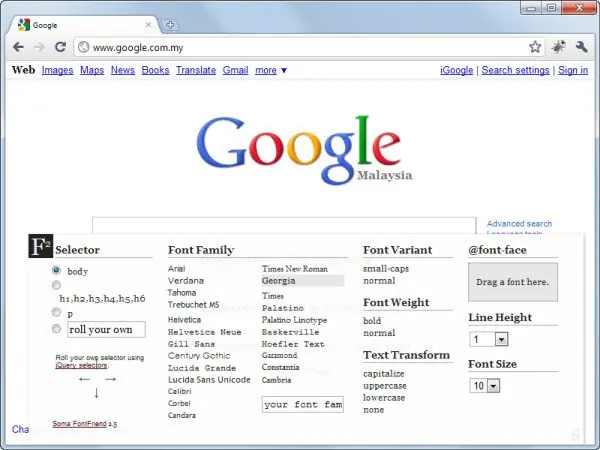The width and height of the screenshot is (600, 450).
Task: Apply the Verdana font family
Action: click(186, 280)
